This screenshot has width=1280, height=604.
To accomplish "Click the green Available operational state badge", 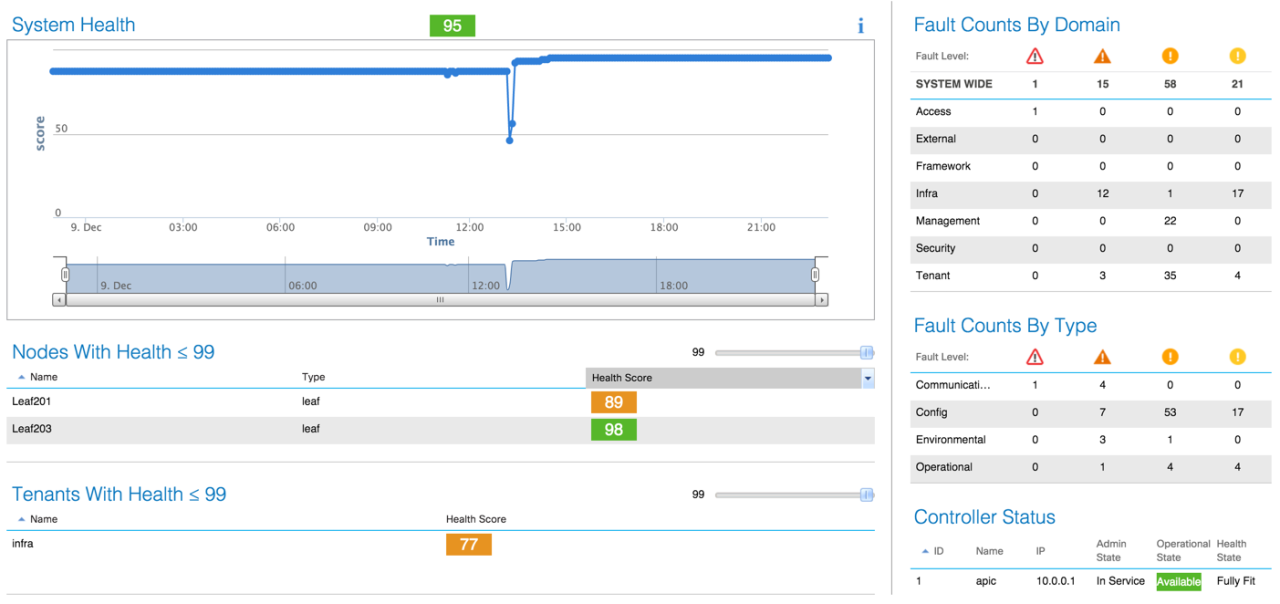I will (x=1178, y=581).
